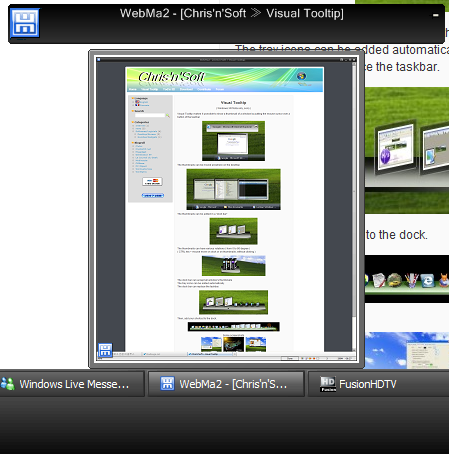449x454 pixels.
Task: Click the black dock icons strip image on the page
Action: (407, 279)
